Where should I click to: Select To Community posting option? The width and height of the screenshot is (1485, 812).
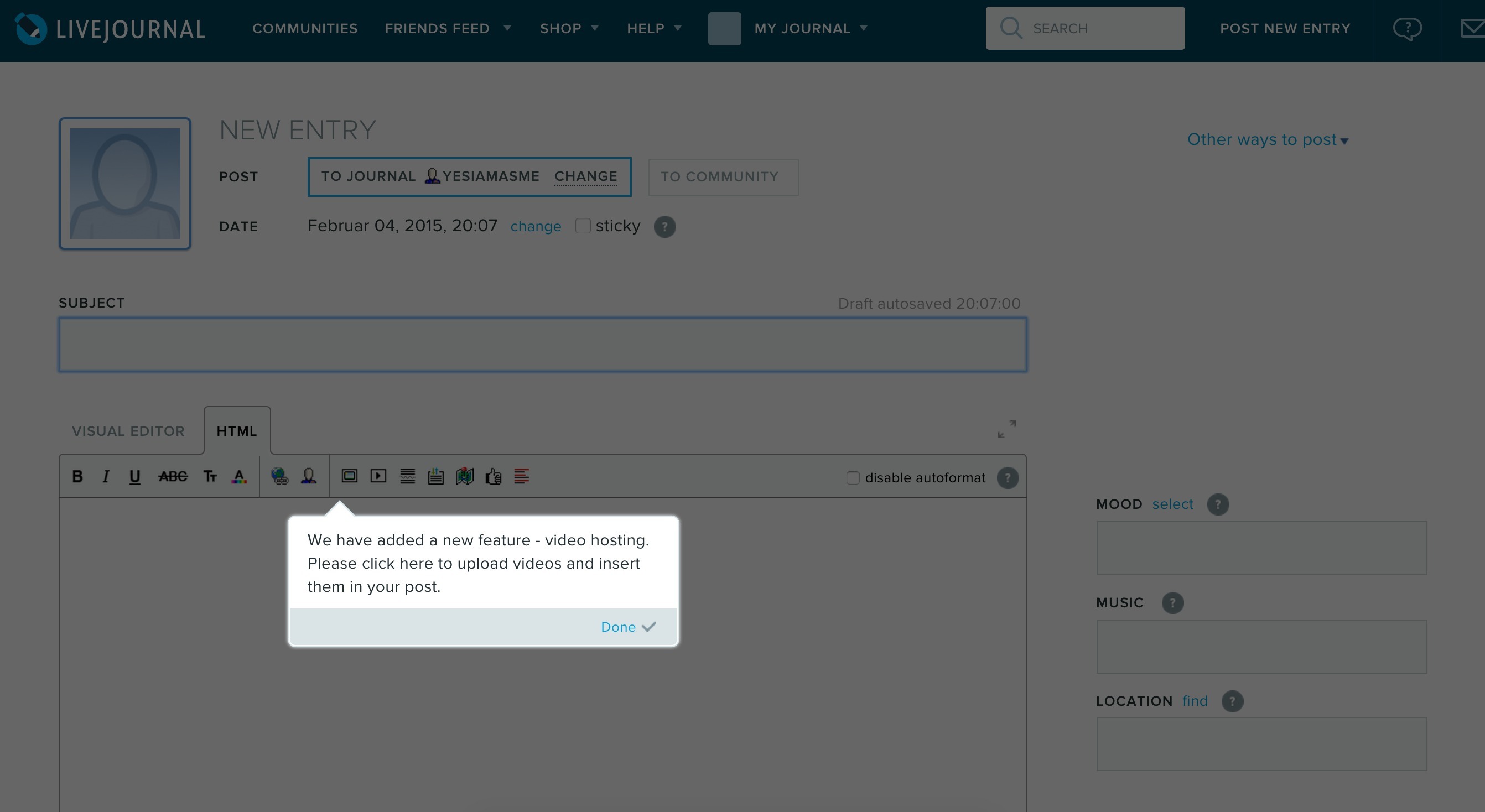coord(723,177)
